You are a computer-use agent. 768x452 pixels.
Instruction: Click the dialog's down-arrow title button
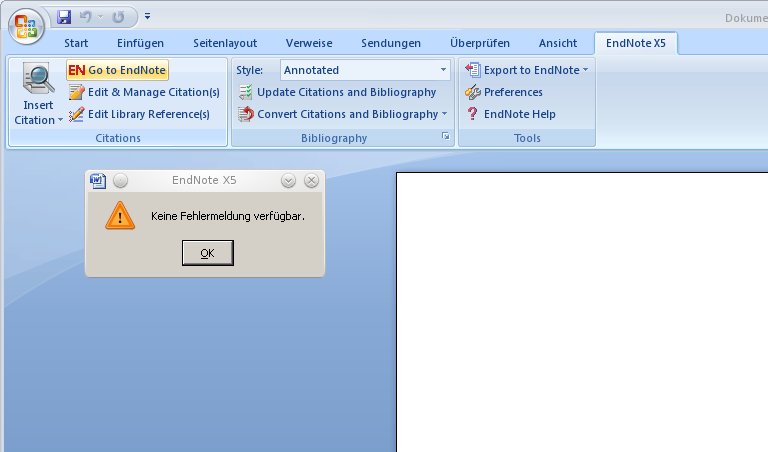pyautogui.click(x=288, y=181)
